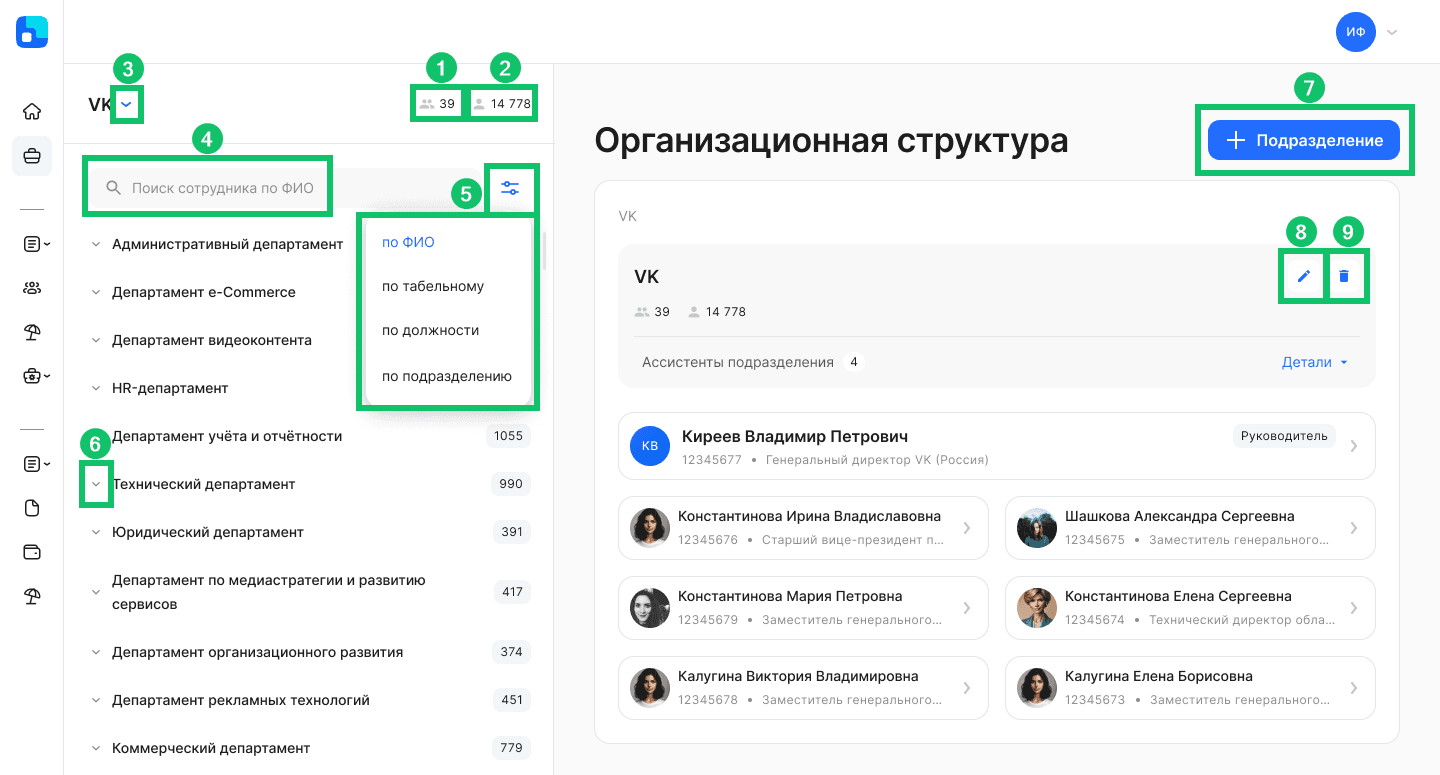
Task: Click the Руководитель badge
Action: point(1284,436)
